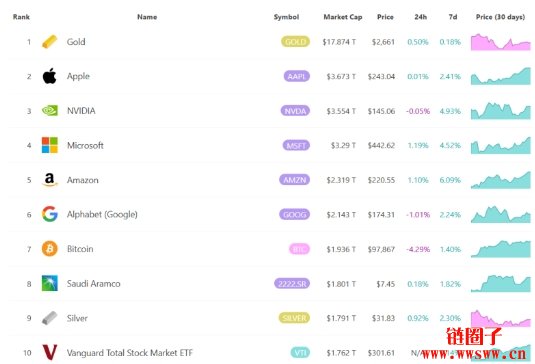
Task: Open Saudi Aramco 30-day price chart
Action: click(x=501, y=283)
